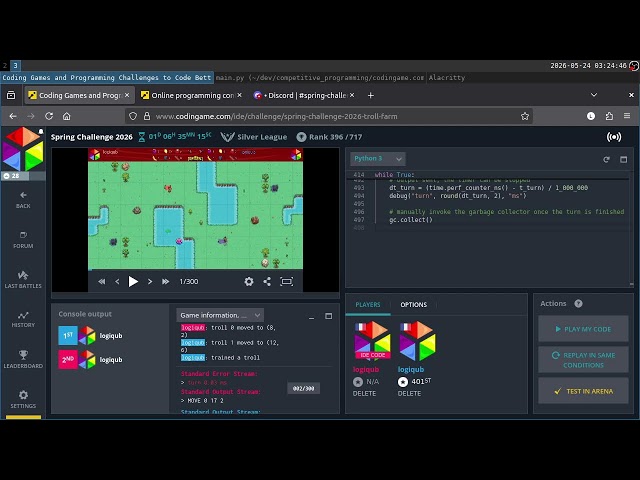Open the LEADERBOARD sidebar item
Image resolution: width=640 pixels, height=480 pixels.
tap(23, 359)
